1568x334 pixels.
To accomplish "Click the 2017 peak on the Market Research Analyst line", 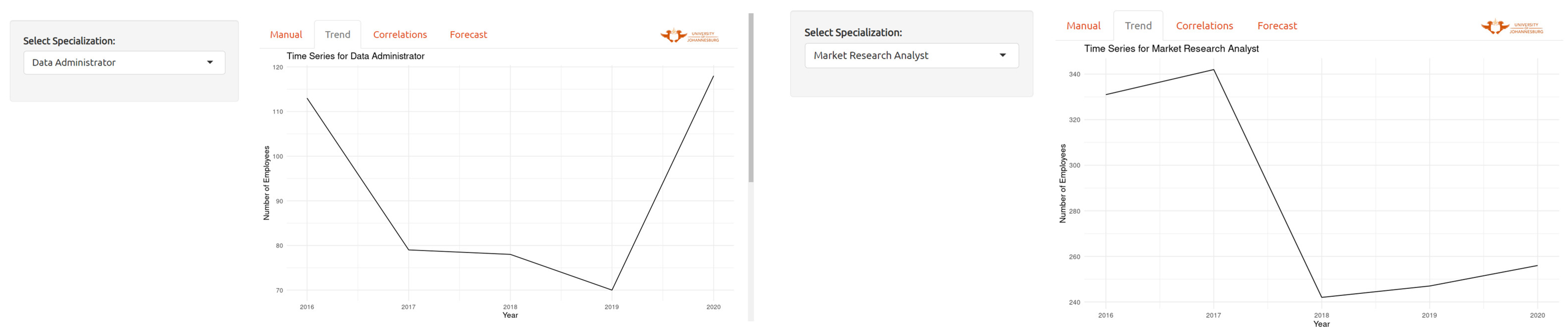I will [1214, 70].
